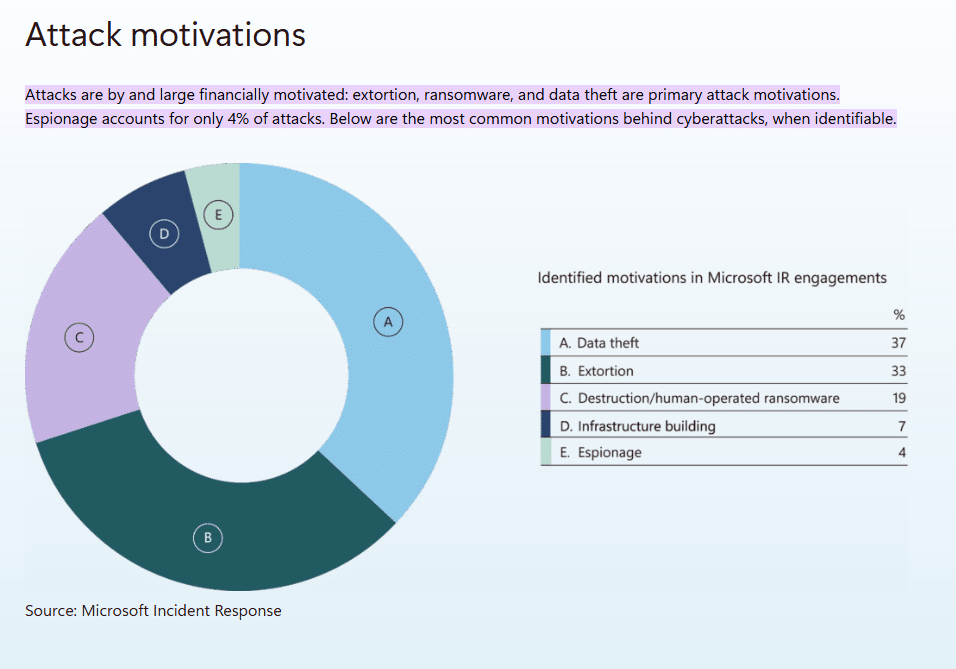Click the light blue Data theft legend swatch
The width and height of the screenshot is (956, 669).
pyautogui.click(x=546, y=343)
